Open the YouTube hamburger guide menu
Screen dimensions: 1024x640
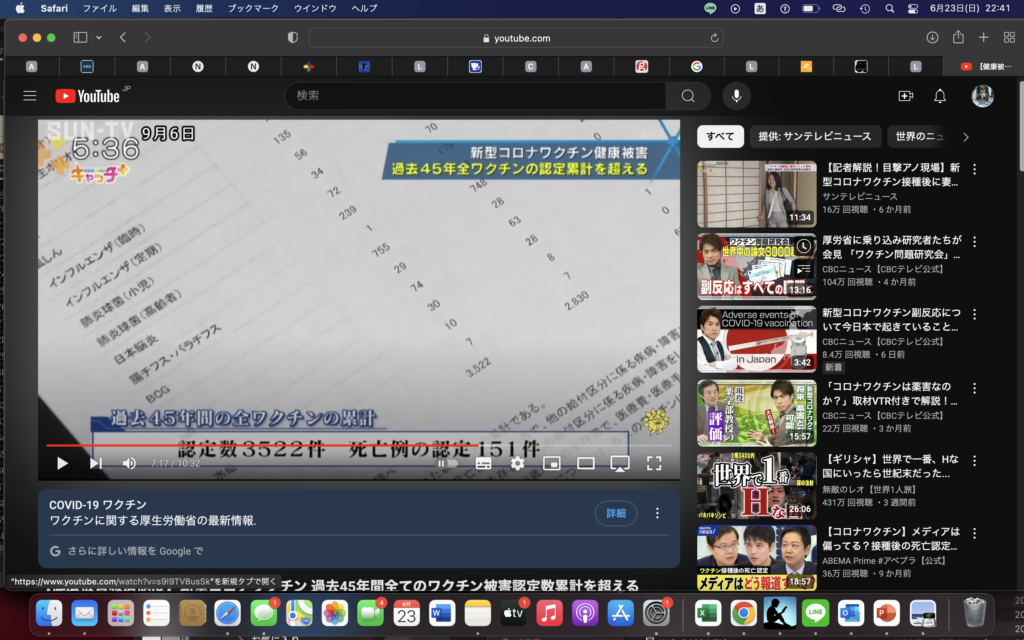click(30, 96)
